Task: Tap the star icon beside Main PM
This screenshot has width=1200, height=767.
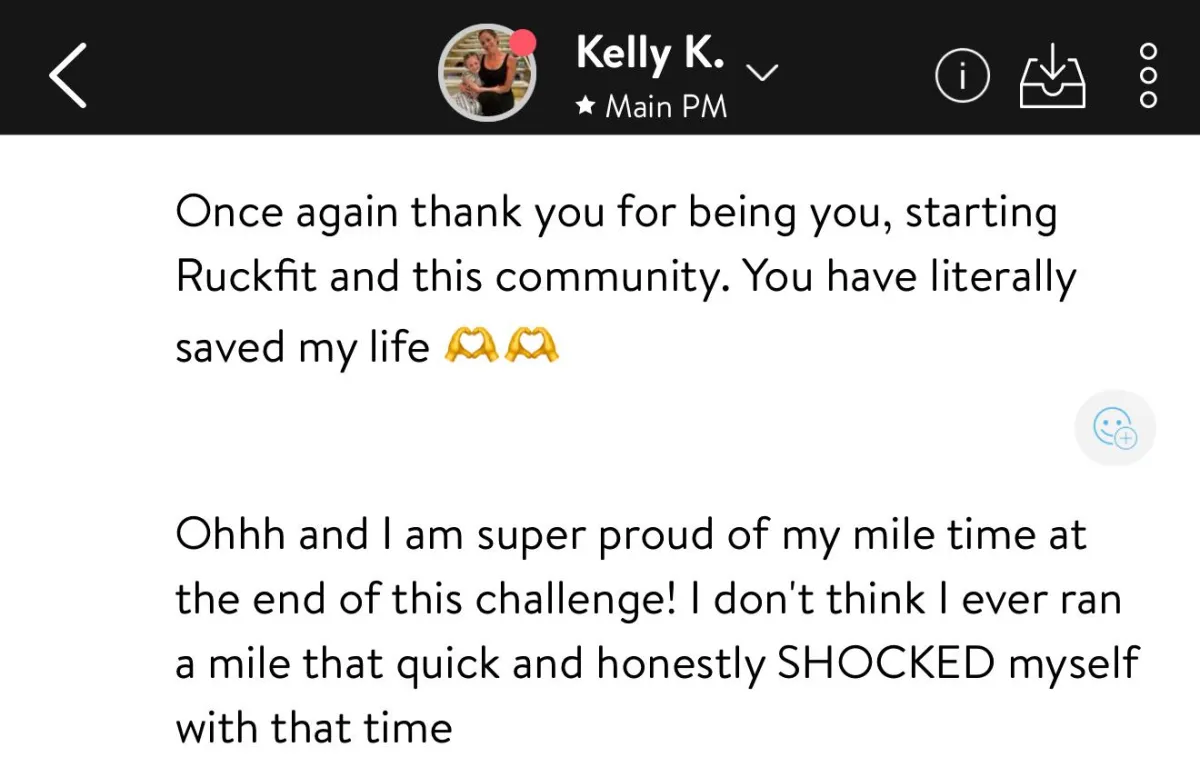Action: pyautogui.click(x=586, y=106)
